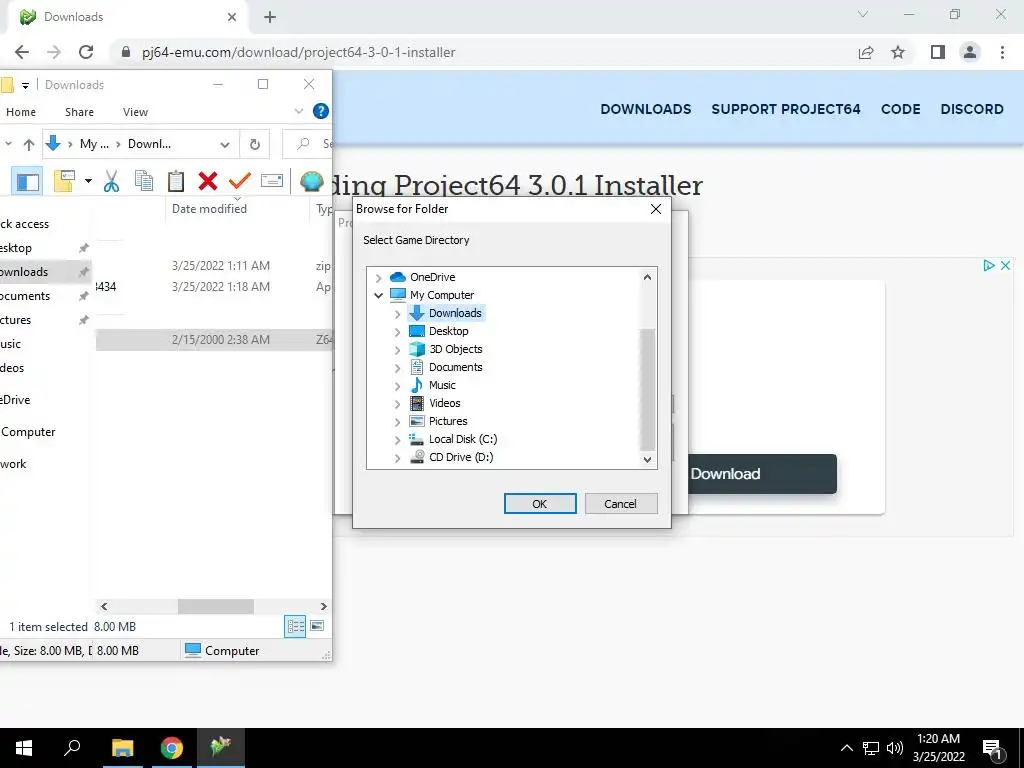Click the Paste clipboard icon
The height and width of the screenshot is (768, 1024).
pos(176,181)
